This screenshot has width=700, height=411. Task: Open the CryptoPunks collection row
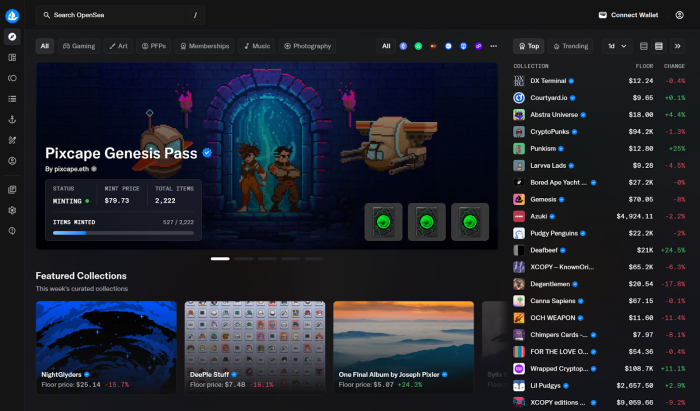(x=599, y=132)
